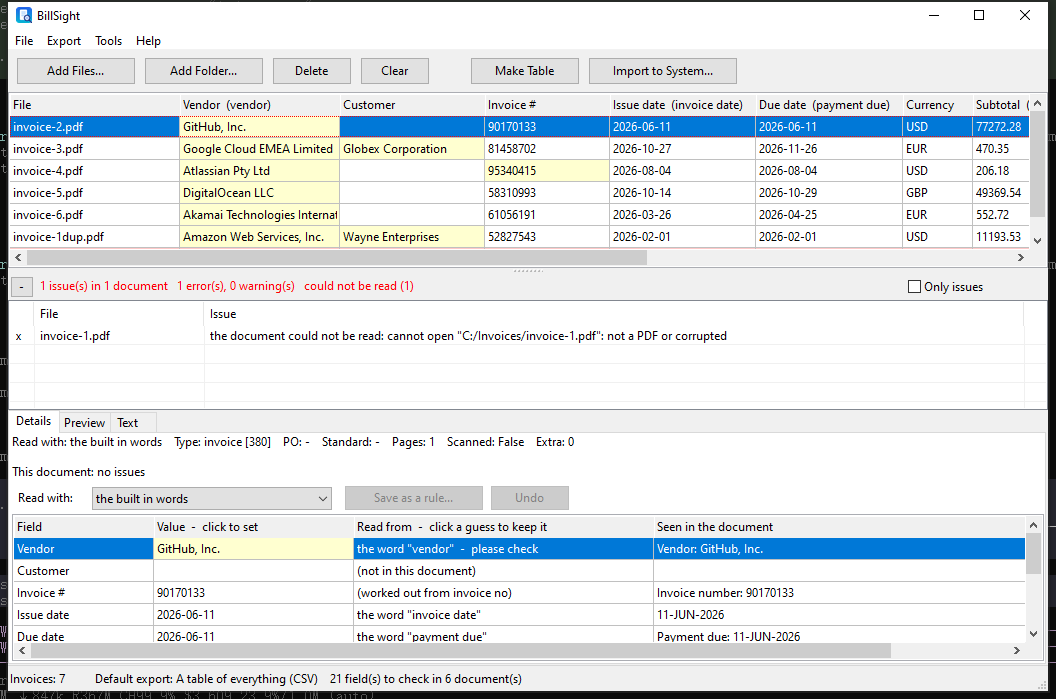Click the disabled Save as a rule... button

tap(414, 498)
